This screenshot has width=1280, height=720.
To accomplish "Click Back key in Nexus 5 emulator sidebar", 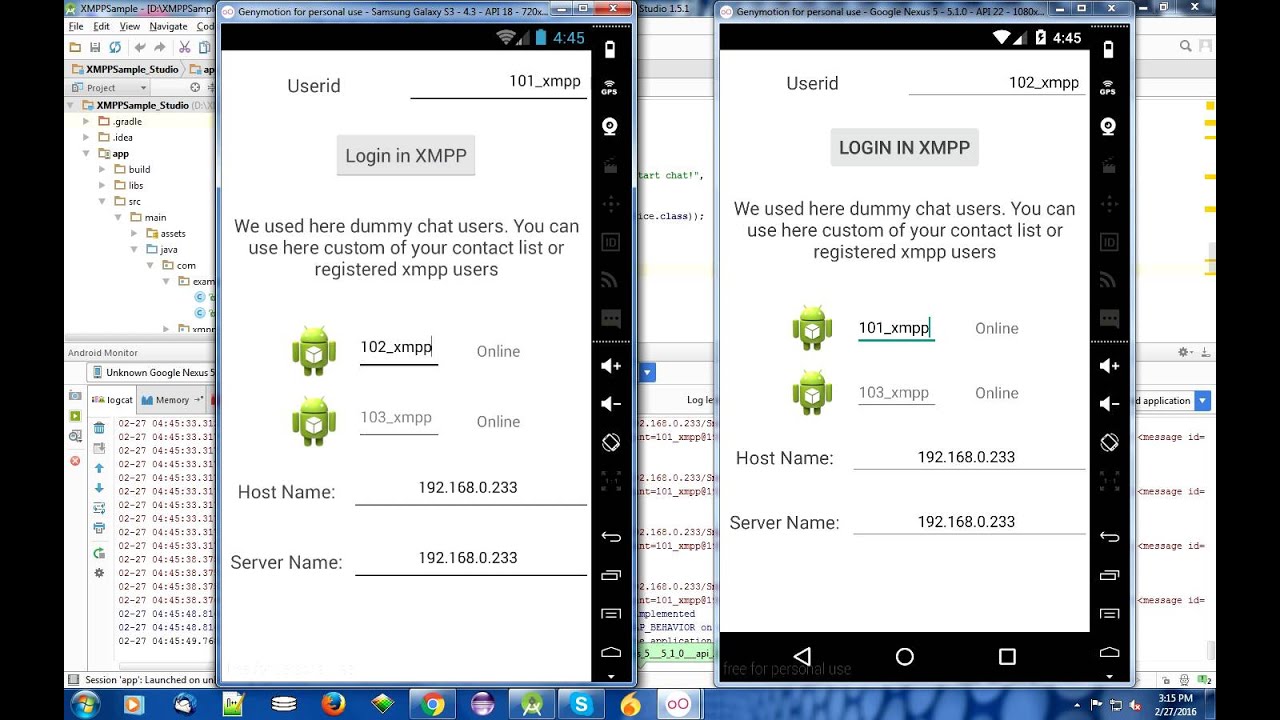I will [1108, 537].
